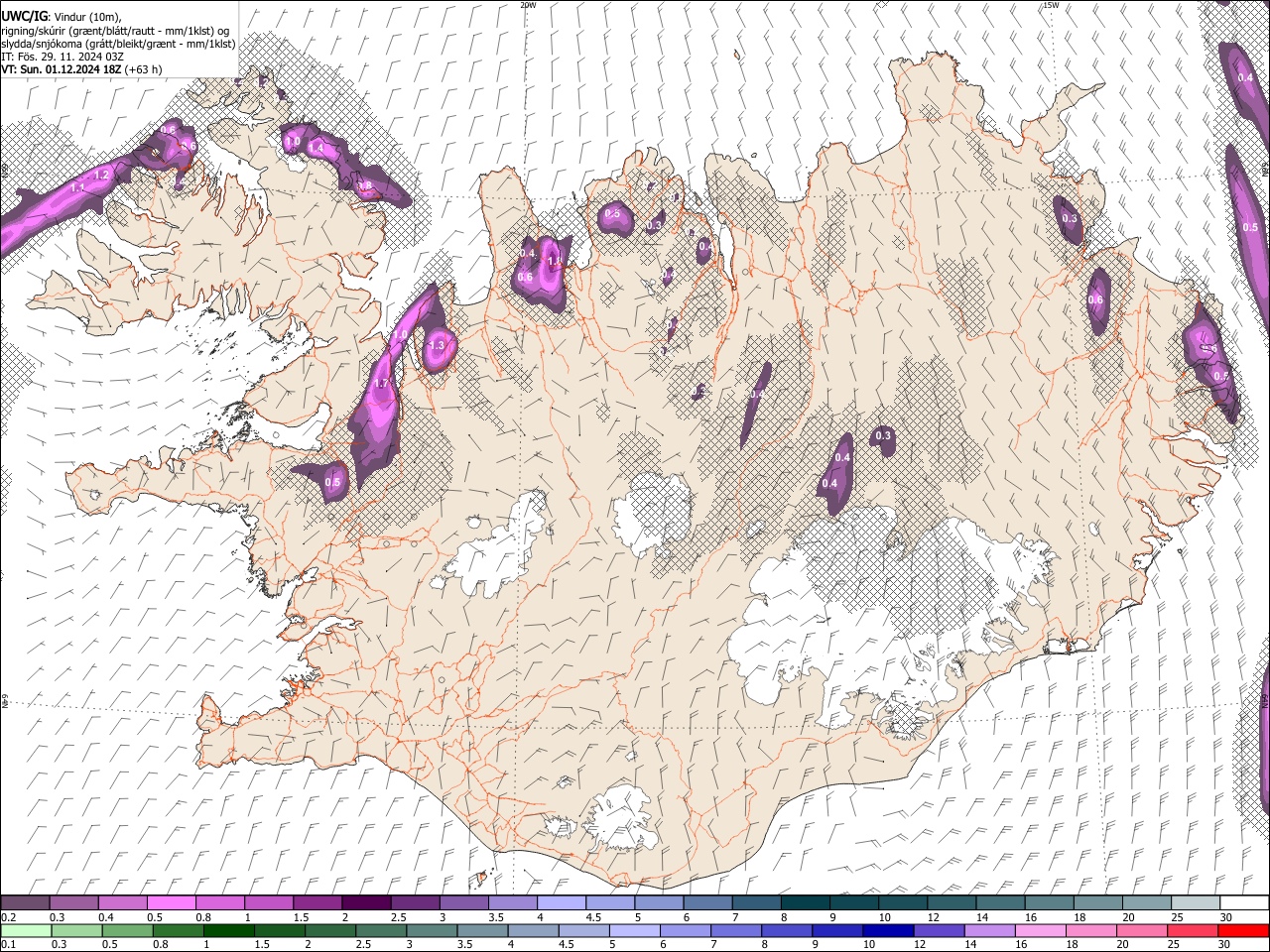This screenshot has height=952, width=1270.
Task: Click the 1.3 precipitation value on the map
Action: (x=438, y=345)
